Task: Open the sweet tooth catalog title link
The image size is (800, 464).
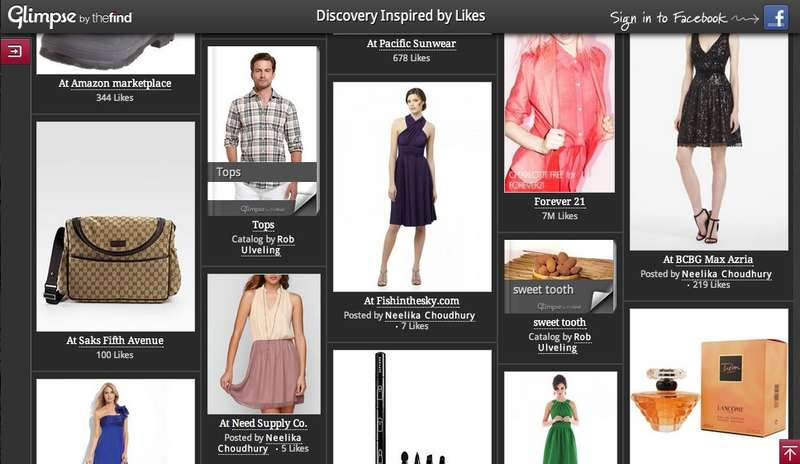Action: pos(560,323)
